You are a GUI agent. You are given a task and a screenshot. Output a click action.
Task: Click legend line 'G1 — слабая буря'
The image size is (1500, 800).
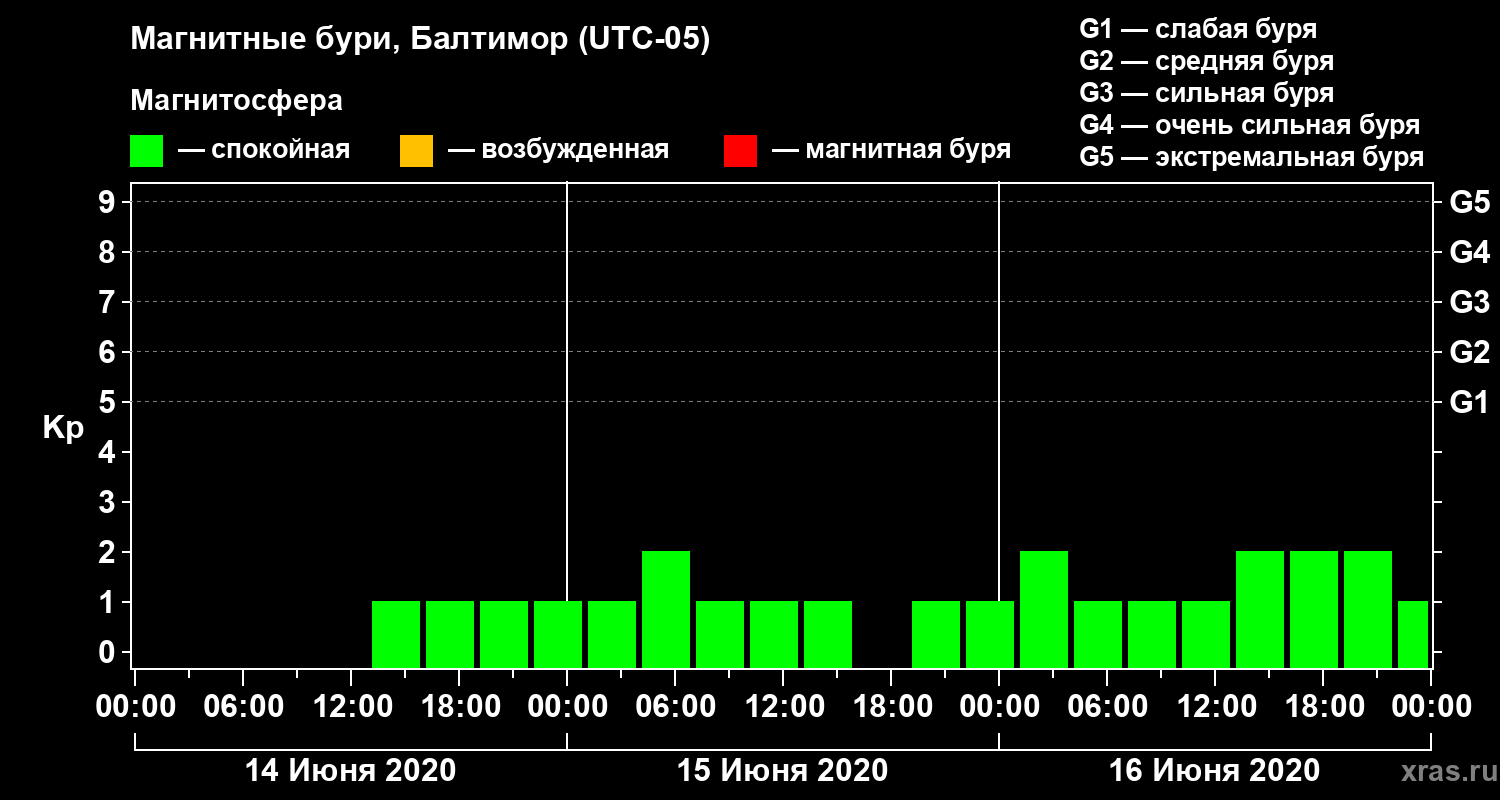point(1198,29)
